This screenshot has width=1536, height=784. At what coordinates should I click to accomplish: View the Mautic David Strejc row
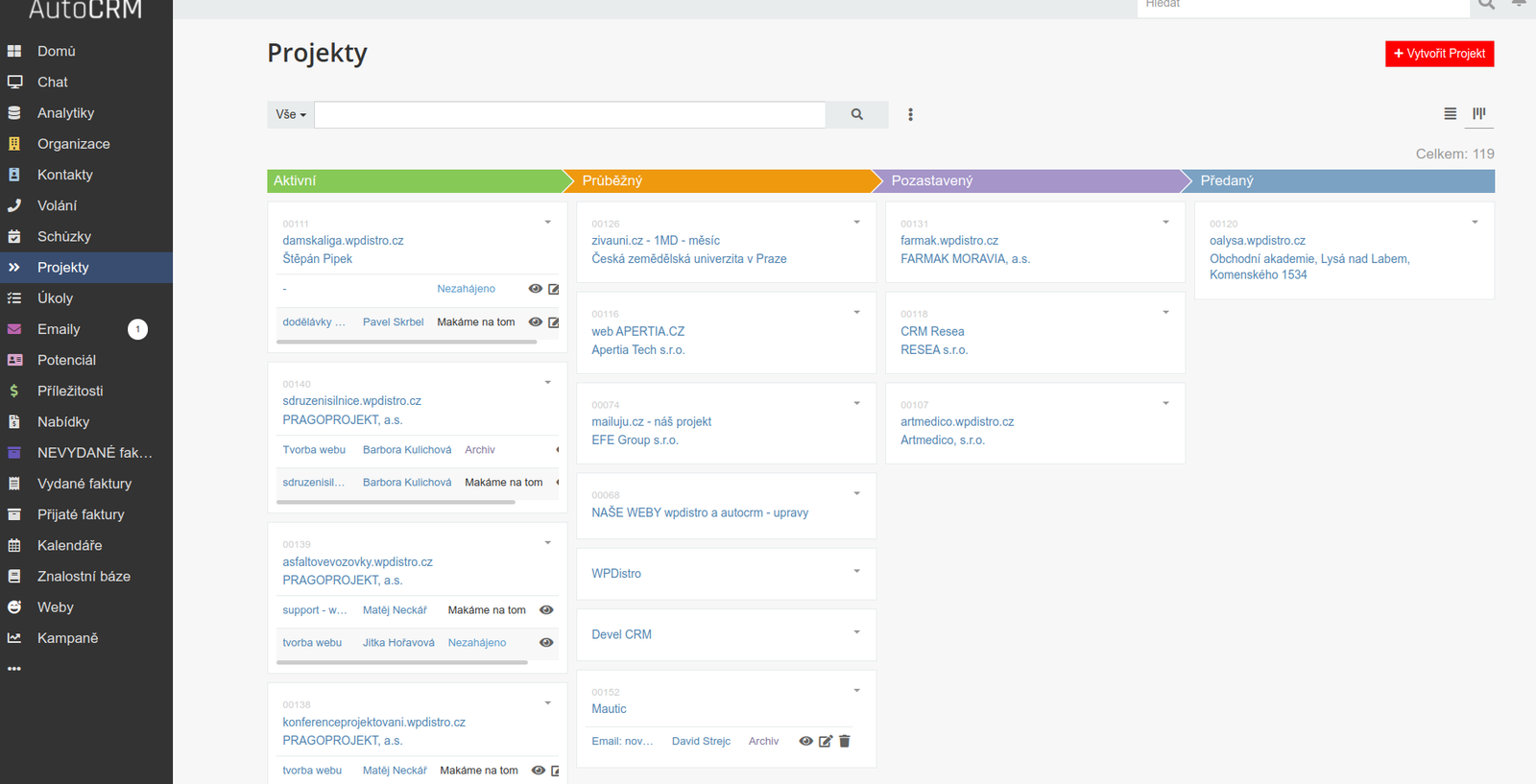coord(806,741)
